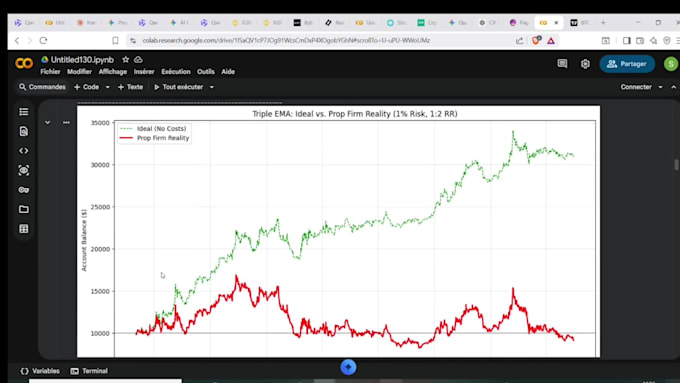The width and height of the screenshot is (680, 383).
Task: Click the cloud save status icon
Action: (x=138, y=59)
